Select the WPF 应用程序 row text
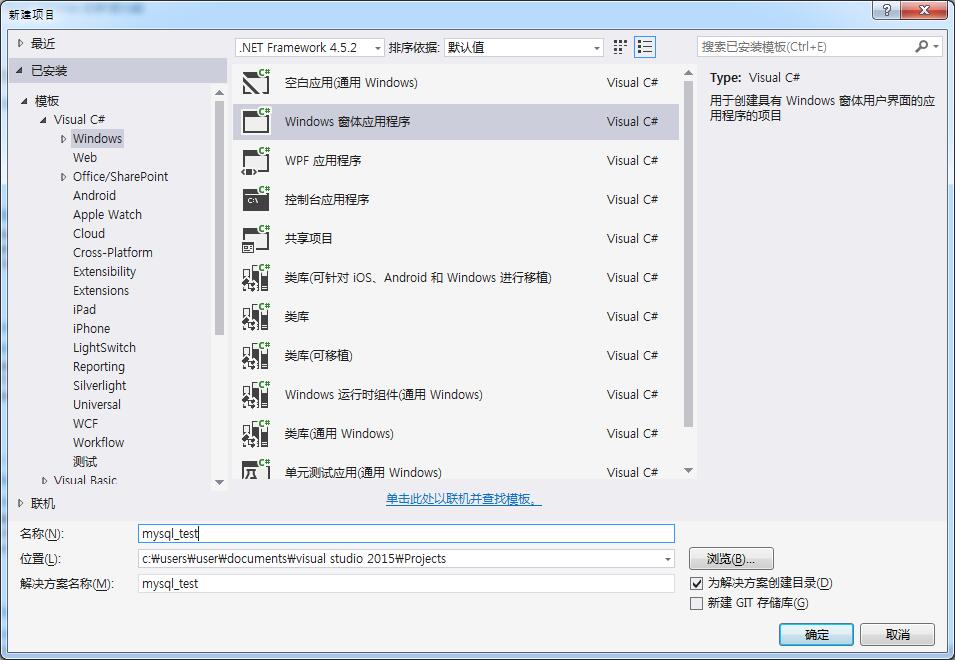 click(x=323, y=161)
